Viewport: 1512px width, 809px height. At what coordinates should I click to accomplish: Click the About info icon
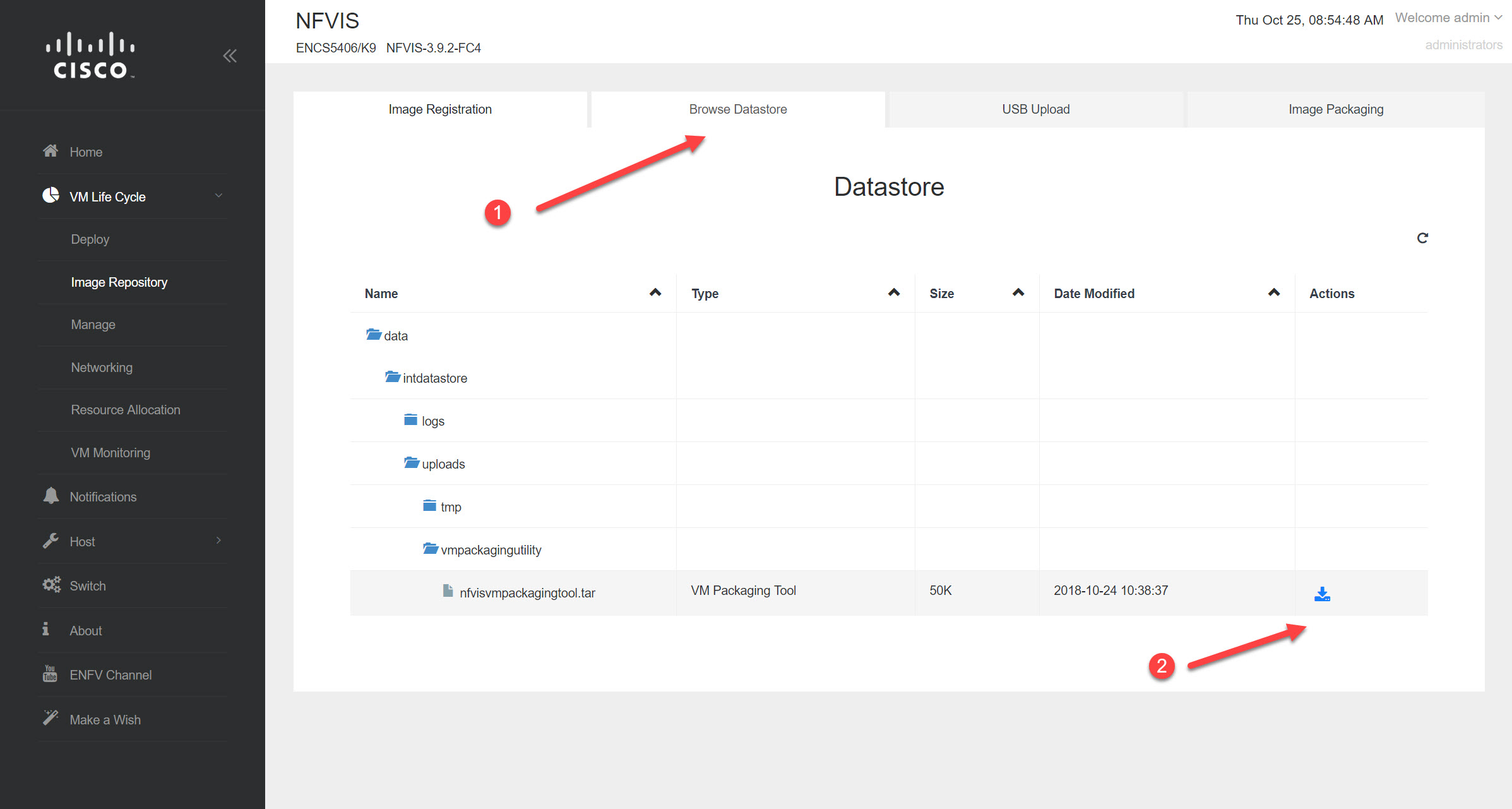[x=46, y=630]
